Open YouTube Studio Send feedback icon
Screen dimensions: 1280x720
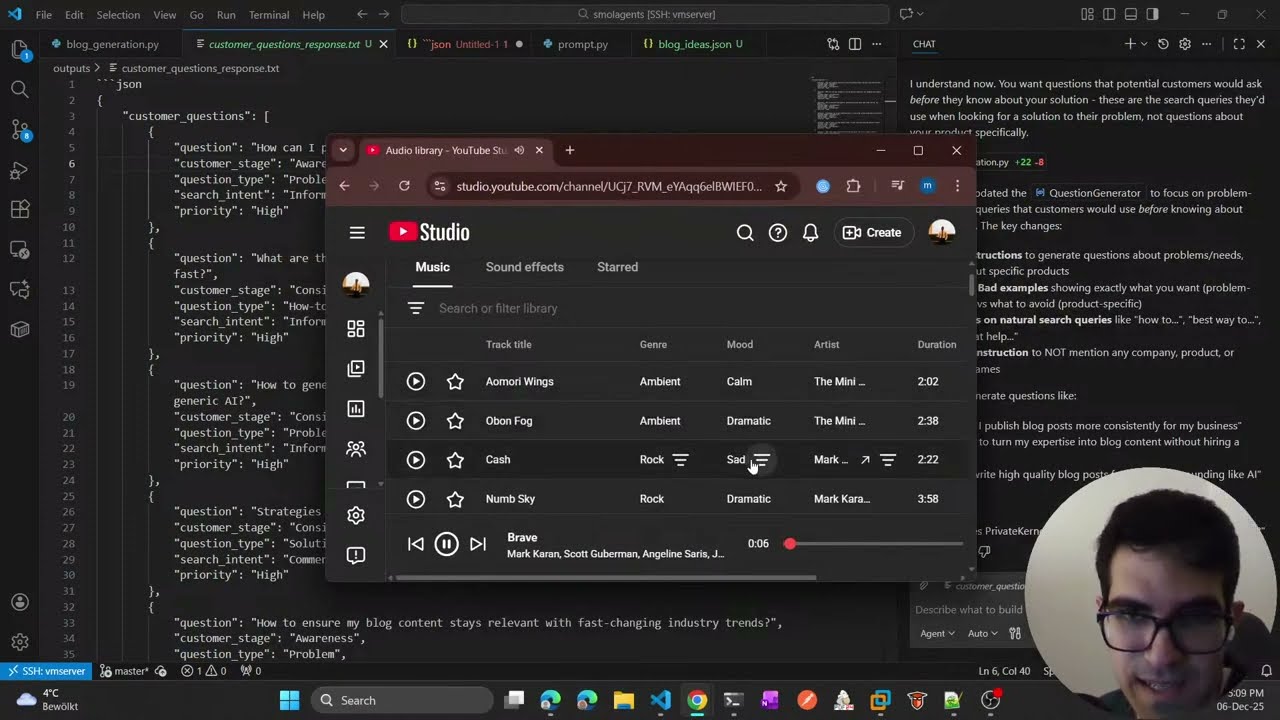356,555
